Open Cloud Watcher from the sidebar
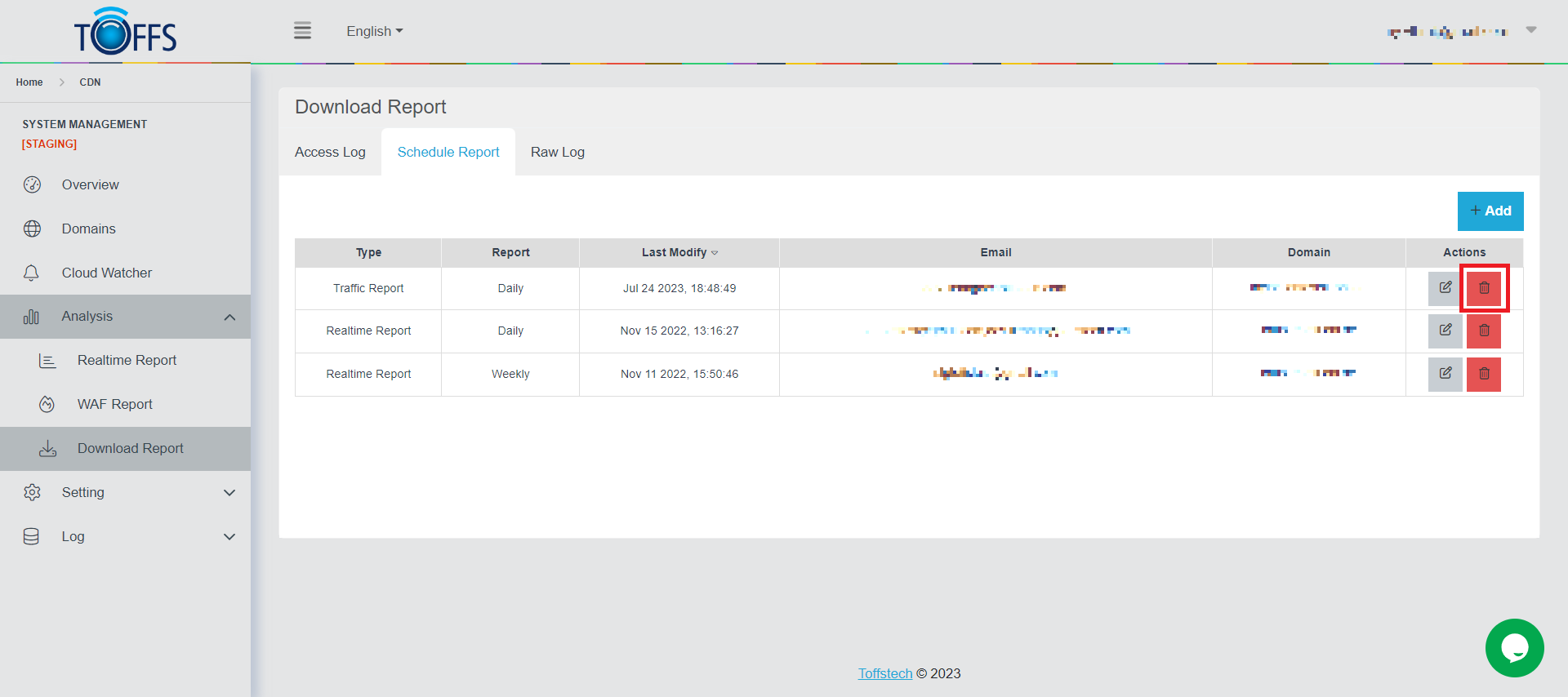 coord(106,273)
